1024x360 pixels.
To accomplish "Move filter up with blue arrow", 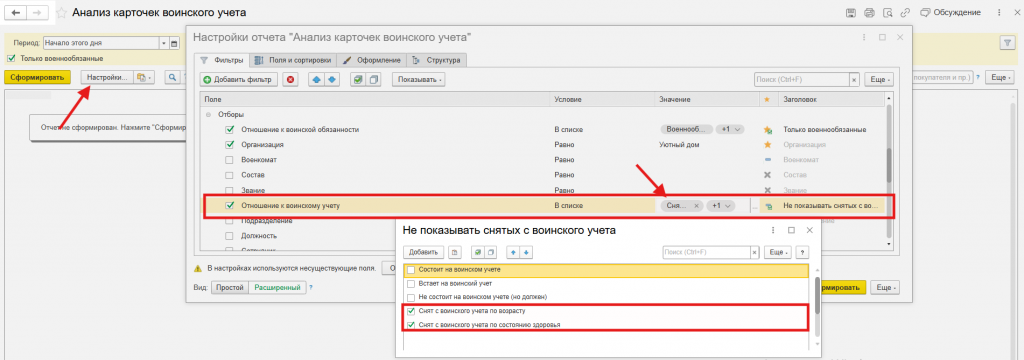I will [317, 80].
